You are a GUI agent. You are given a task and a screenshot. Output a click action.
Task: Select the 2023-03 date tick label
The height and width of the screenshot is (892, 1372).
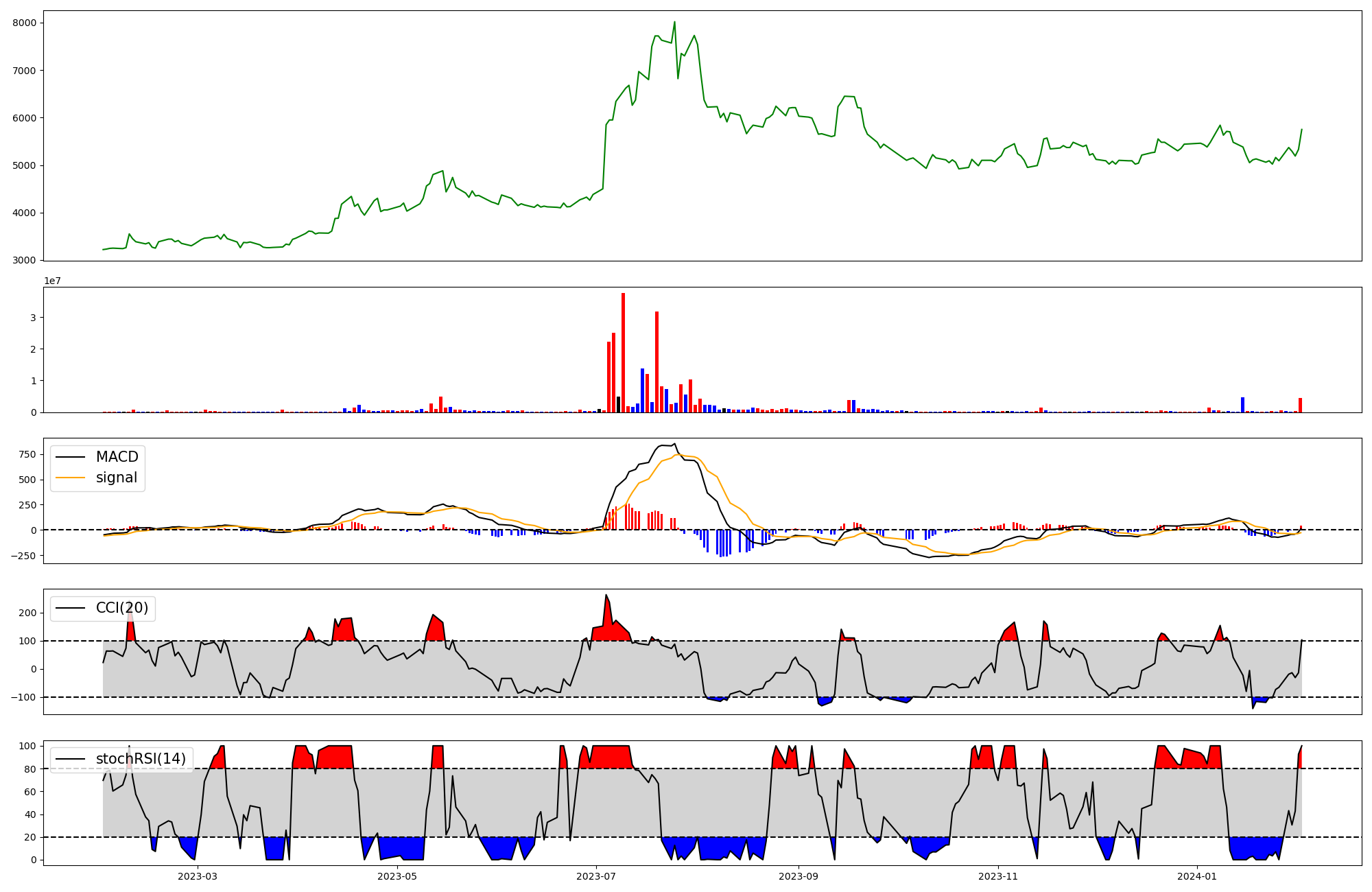coord(198,876)
